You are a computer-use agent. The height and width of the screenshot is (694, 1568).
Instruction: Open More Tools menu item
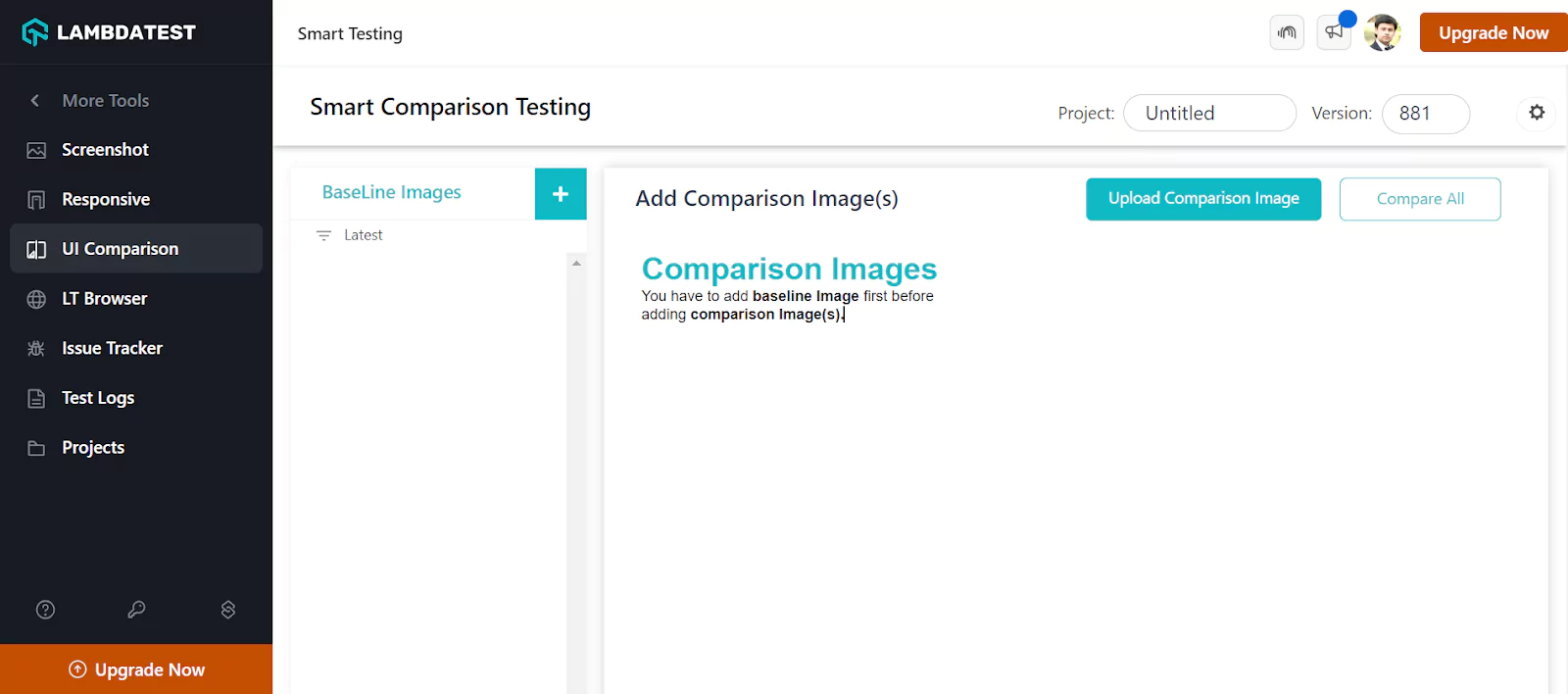[x=106, y=100]
